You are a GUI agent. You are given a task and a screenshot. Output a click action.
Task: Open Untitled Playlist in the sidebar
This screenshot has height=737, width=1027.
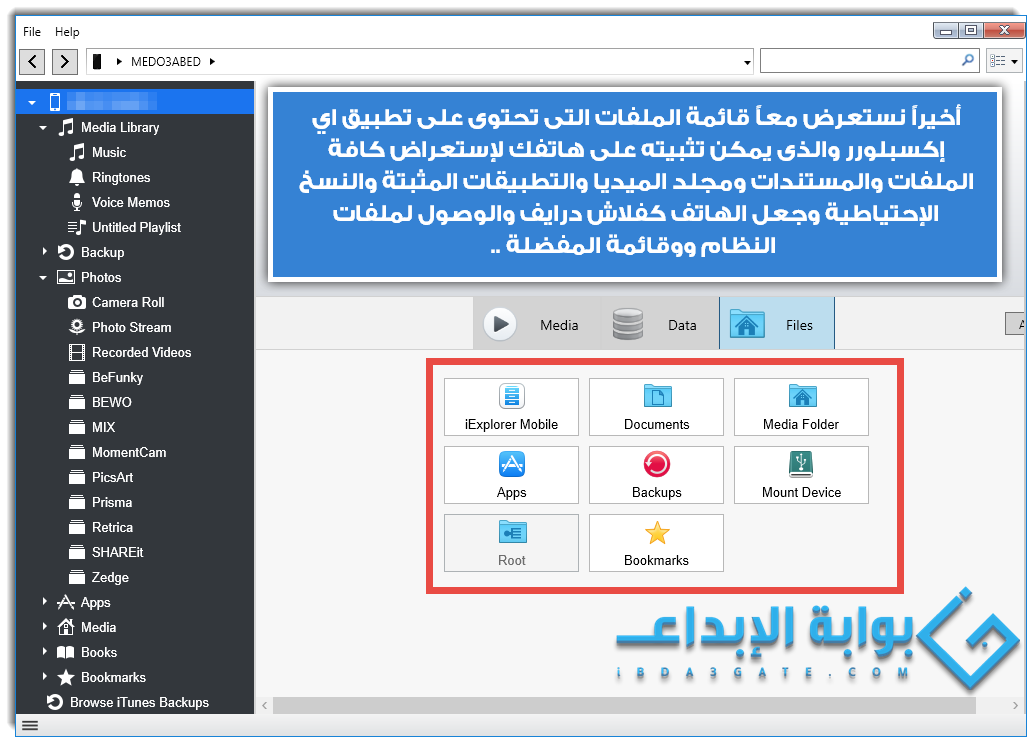[136, 227]
